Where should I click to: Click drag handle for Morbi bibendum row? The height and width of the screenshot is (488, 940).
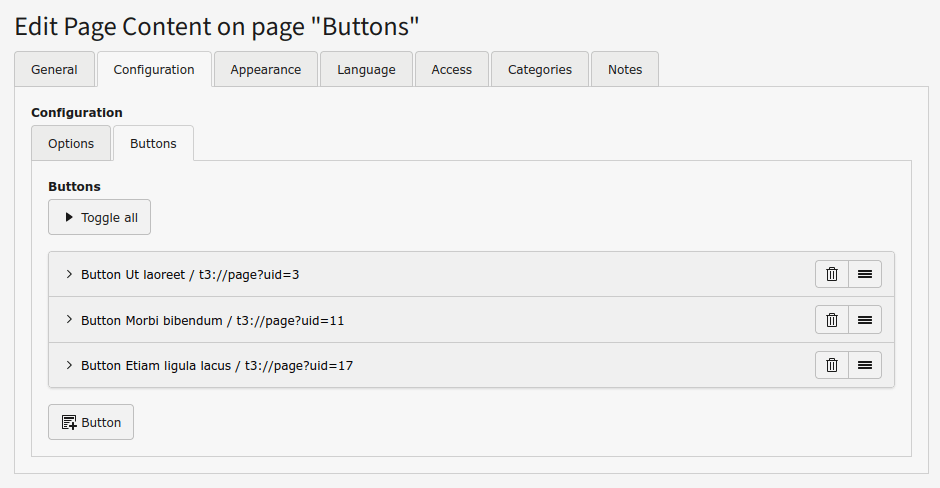865,320
